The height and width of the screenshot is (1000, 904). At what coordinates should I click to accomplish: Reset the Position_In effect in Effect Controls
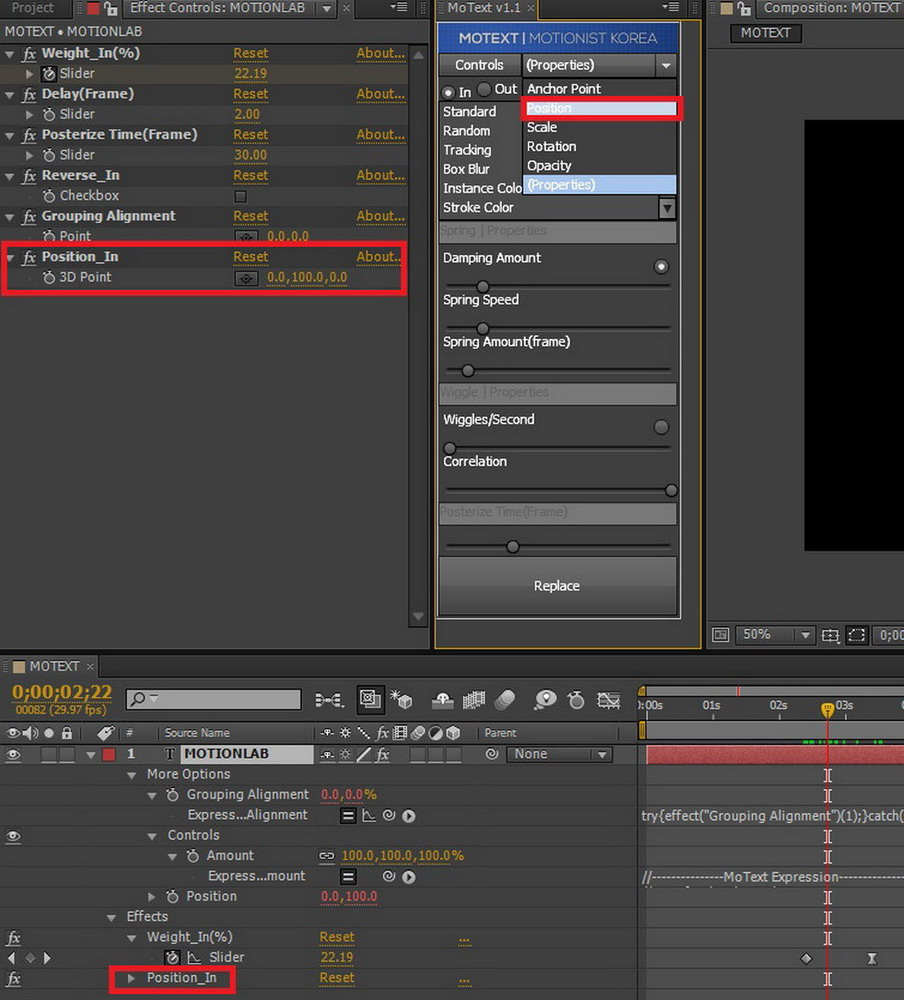pyautogui.click(x=251, y=256)
